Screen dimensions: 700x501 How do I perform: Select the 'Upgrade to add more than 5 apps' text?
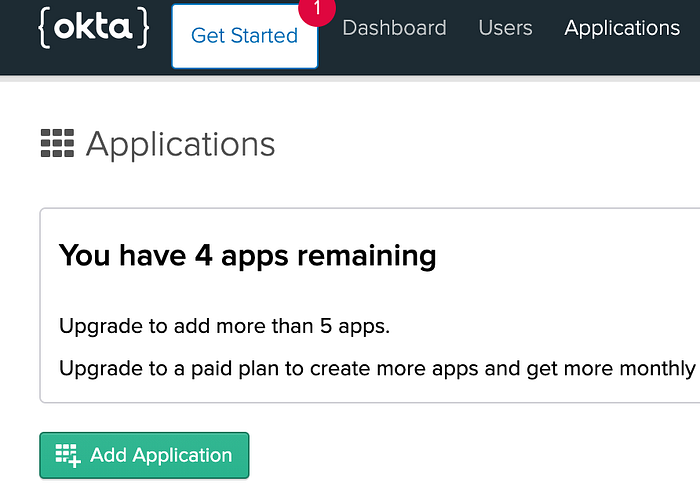pos(225,326)
